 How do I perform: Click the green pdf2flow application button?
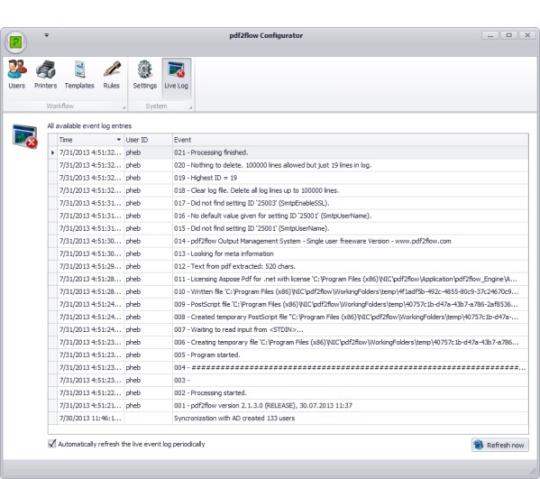15,42
